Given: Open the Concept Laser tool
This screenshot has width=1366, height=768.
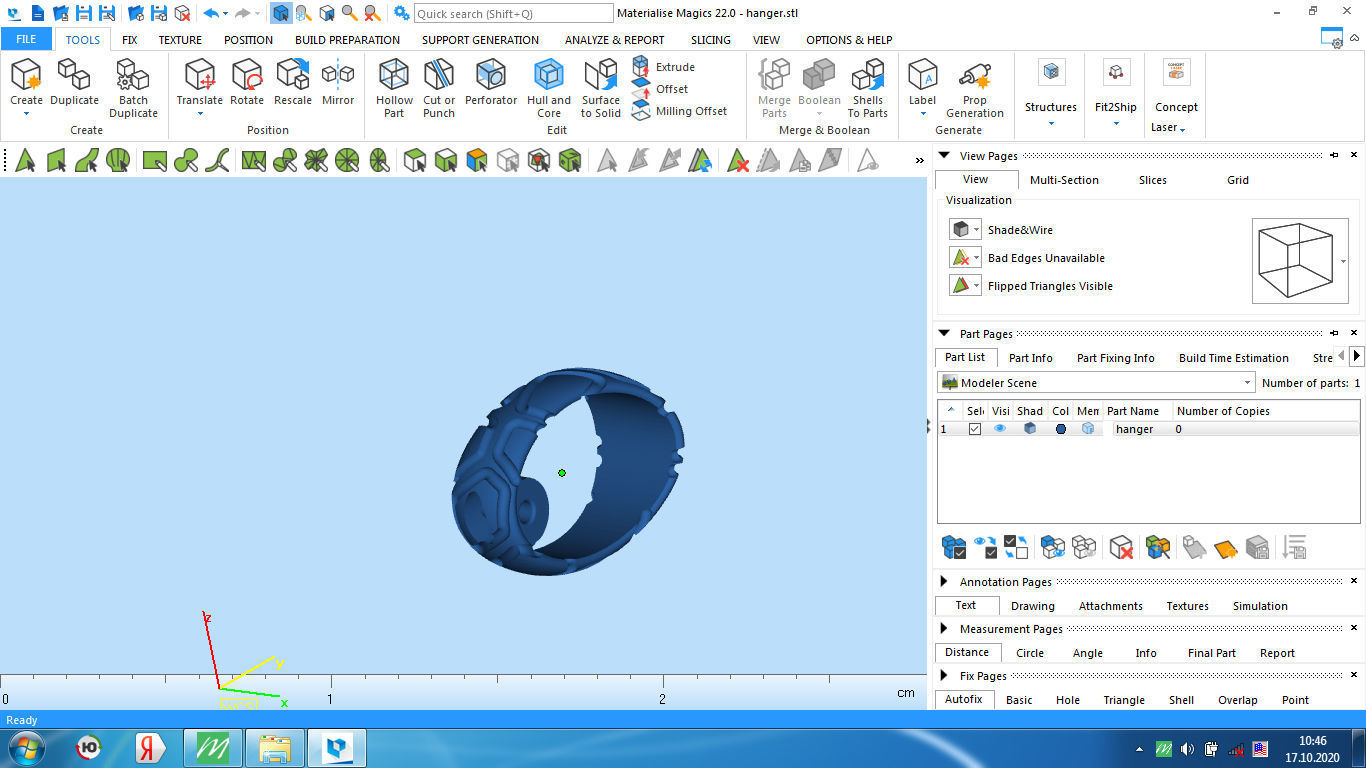Looking at the screenshot, I should [1176, 95].
